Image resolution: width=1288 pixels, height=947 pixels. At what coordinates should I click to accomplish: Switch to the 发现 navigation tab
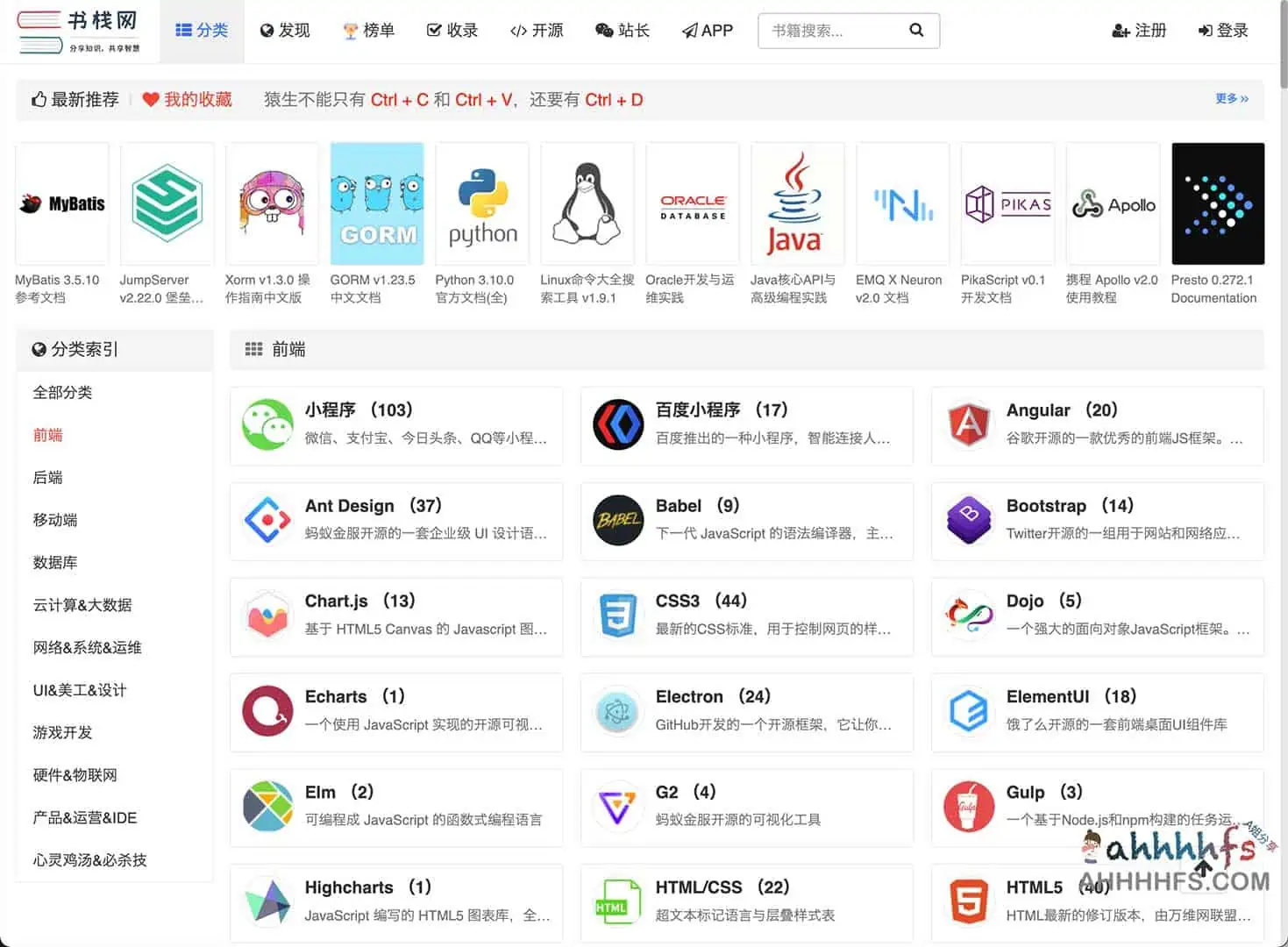(x=284, y=30)
